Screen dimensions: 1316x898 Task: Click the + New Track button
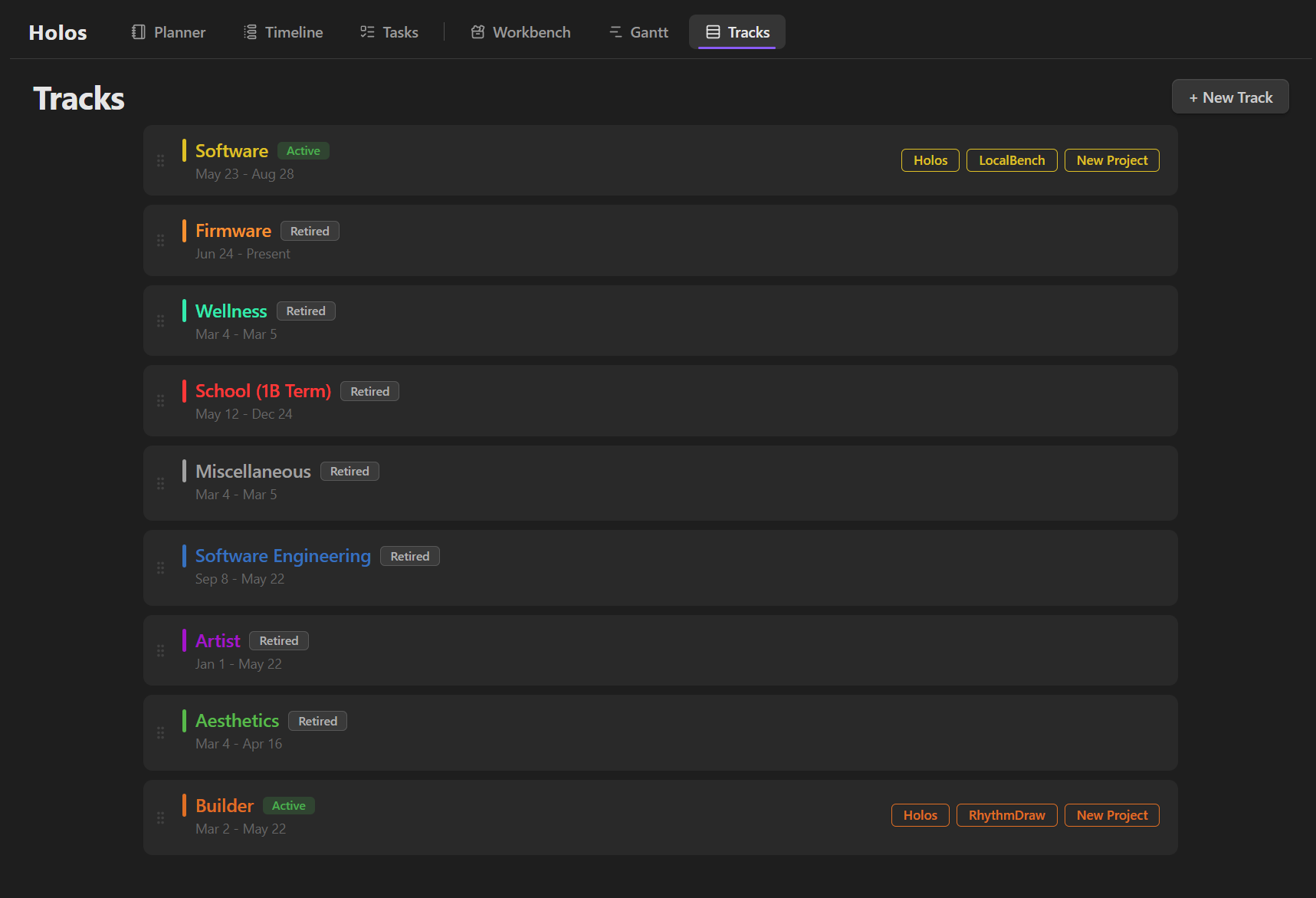1230,97
